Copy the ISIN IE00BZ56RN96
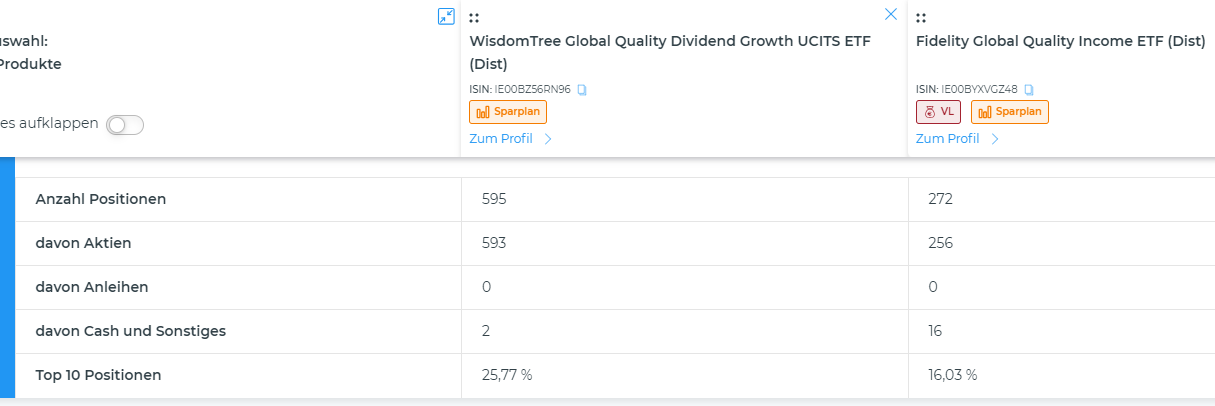 (x=582, y=89)
